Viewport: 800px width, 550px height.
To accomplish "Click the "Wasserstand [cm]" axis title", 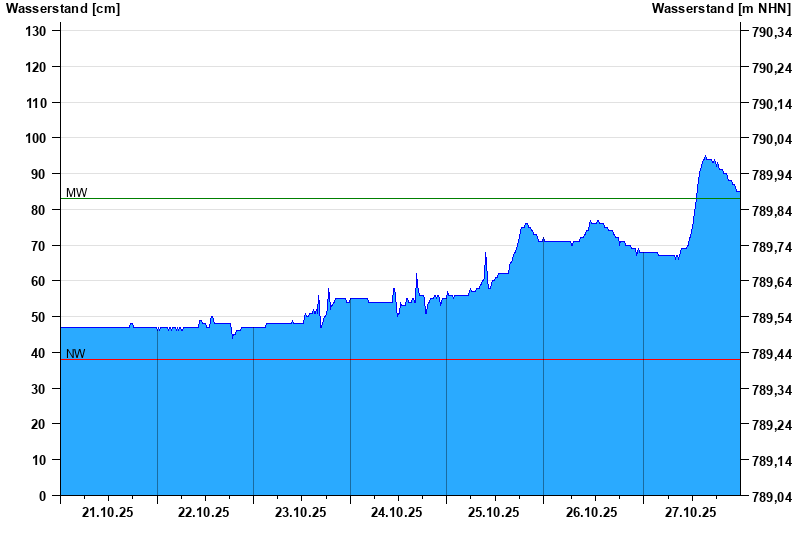I will coord(62,9).
